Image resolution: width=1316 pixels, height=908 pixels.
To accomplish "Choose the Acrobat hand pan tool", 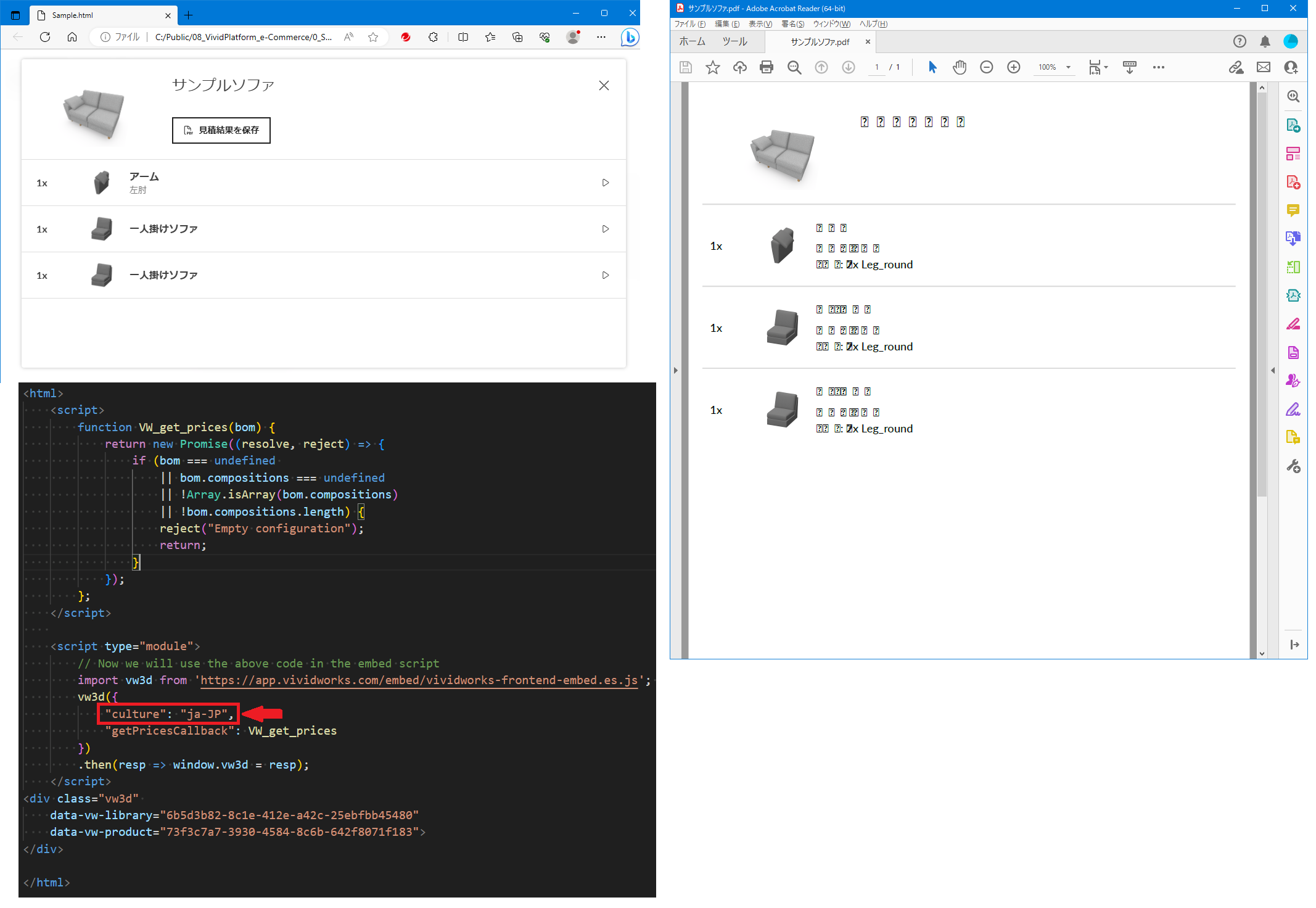I will pyautogui.click(x=960, y=67).
